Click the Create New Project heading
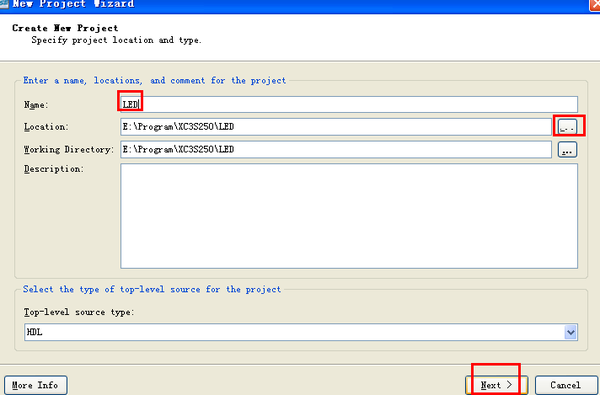Image resolution: width=600 pixels, height=395 pixels. point(65,28)
